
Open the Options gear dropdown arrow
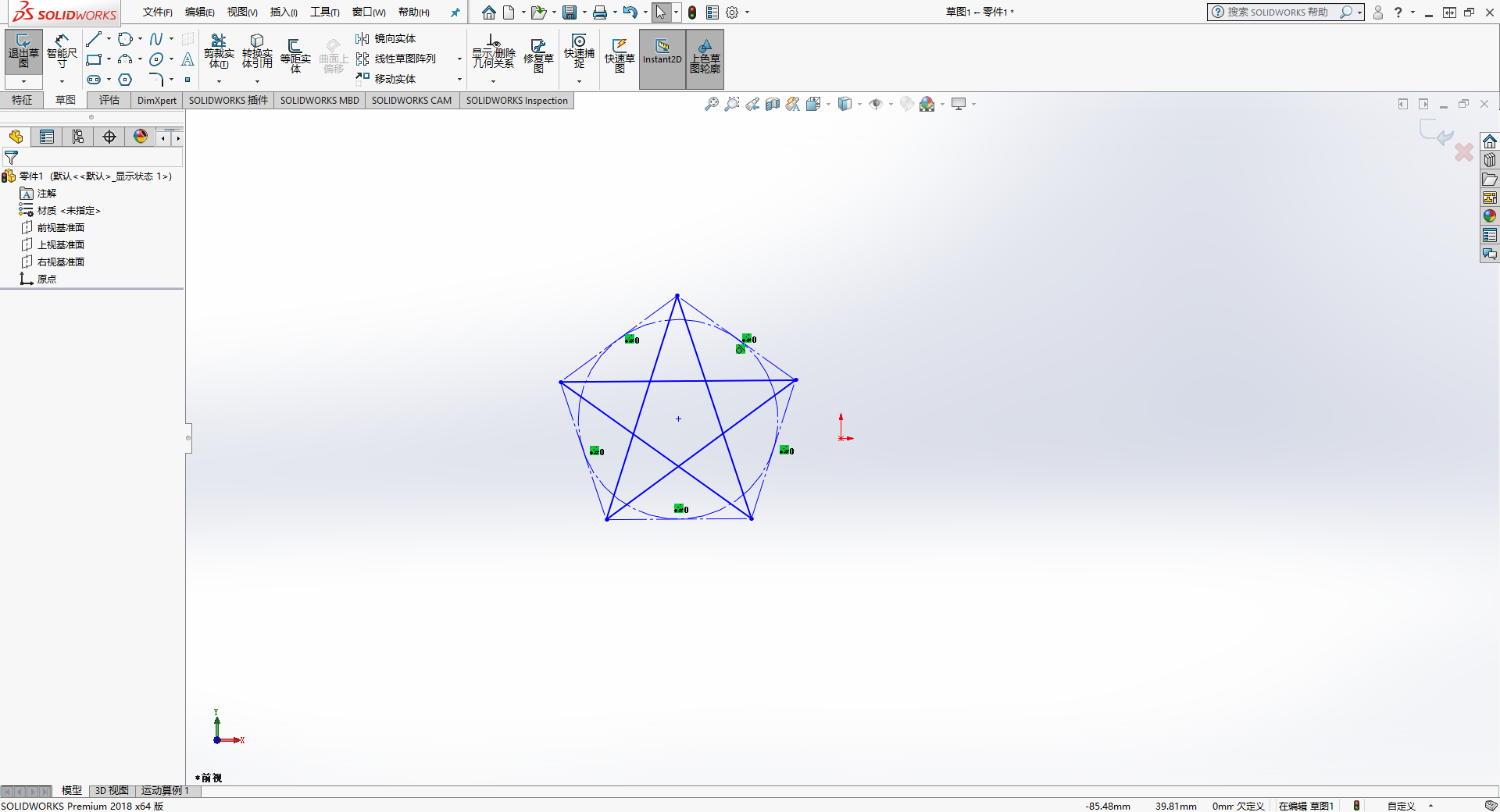[x=747, y=12]
